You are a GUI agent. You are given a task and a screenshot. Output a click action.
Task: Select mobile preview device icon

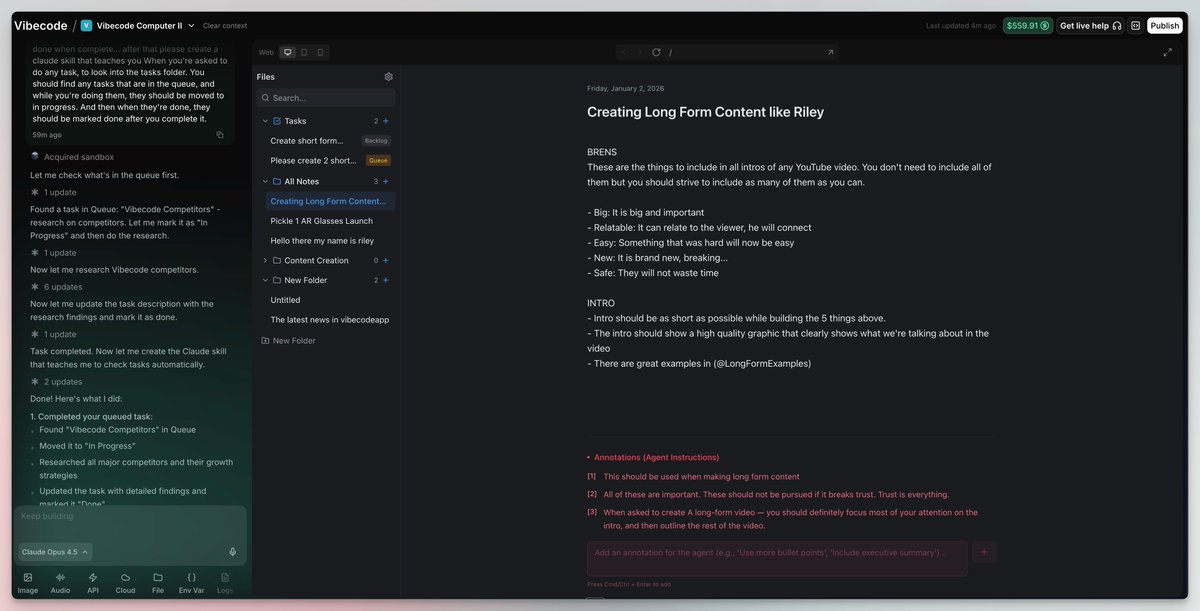pyautogui.click(x=320, y=52)
